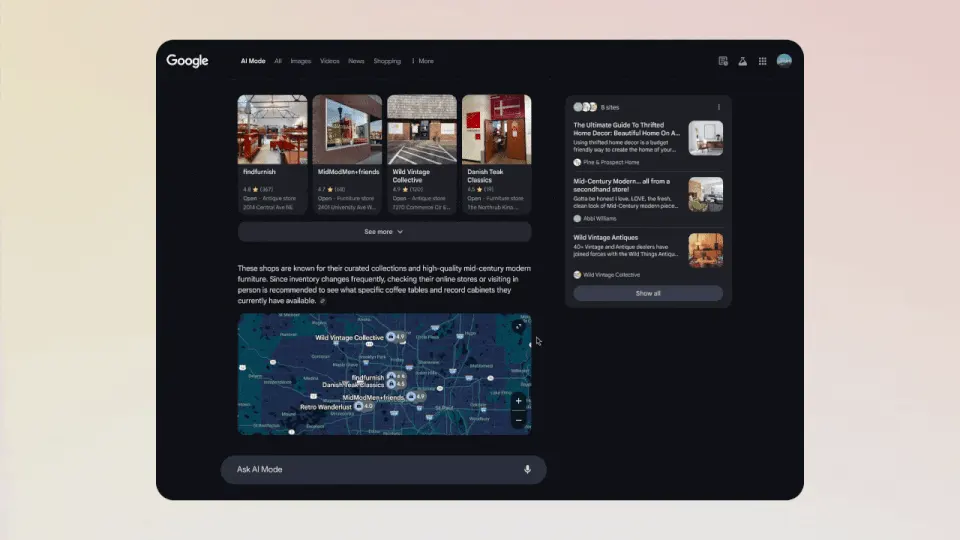Open the Wild Vintage Collective card photo
The width and height of the screenshot is (960, 540).
(422, 129)
